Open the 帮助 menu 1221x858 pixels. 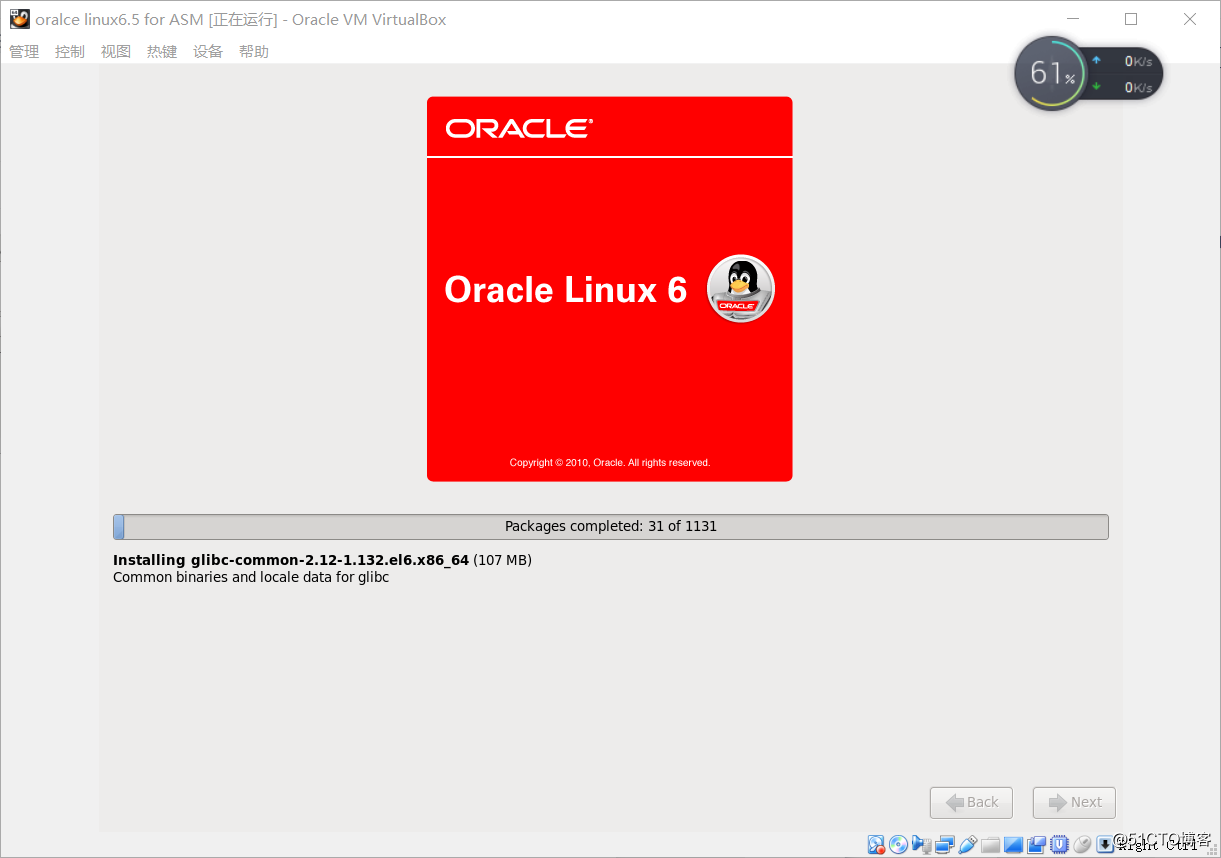point(254,52)
